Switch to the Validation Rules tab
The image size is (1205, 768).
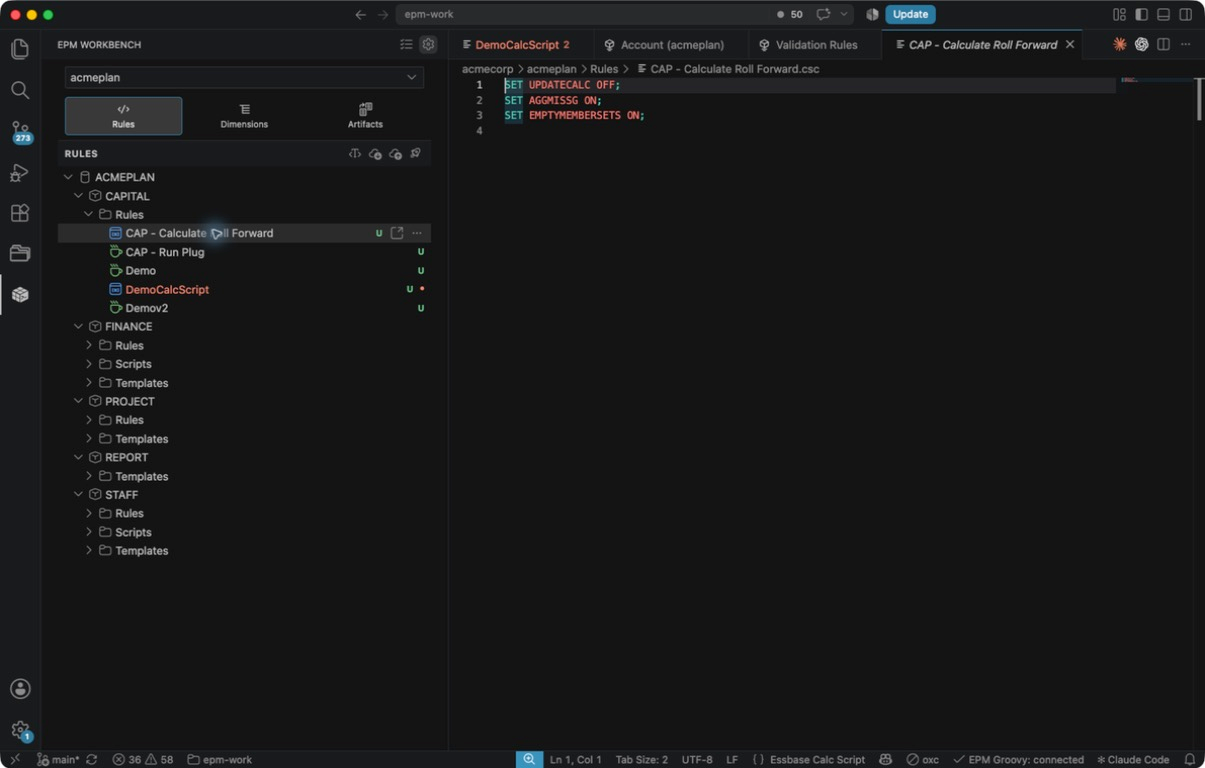click(x=815, y=45)
